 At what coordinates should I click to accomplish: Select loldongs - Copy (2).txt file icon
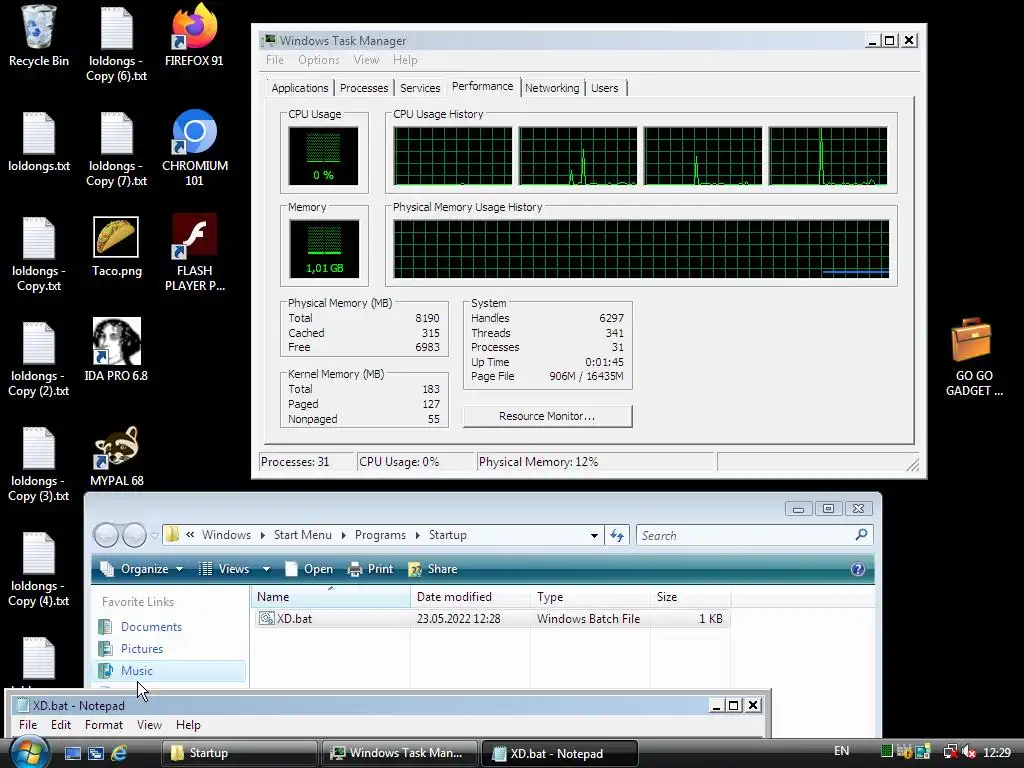tap(39, 359)
